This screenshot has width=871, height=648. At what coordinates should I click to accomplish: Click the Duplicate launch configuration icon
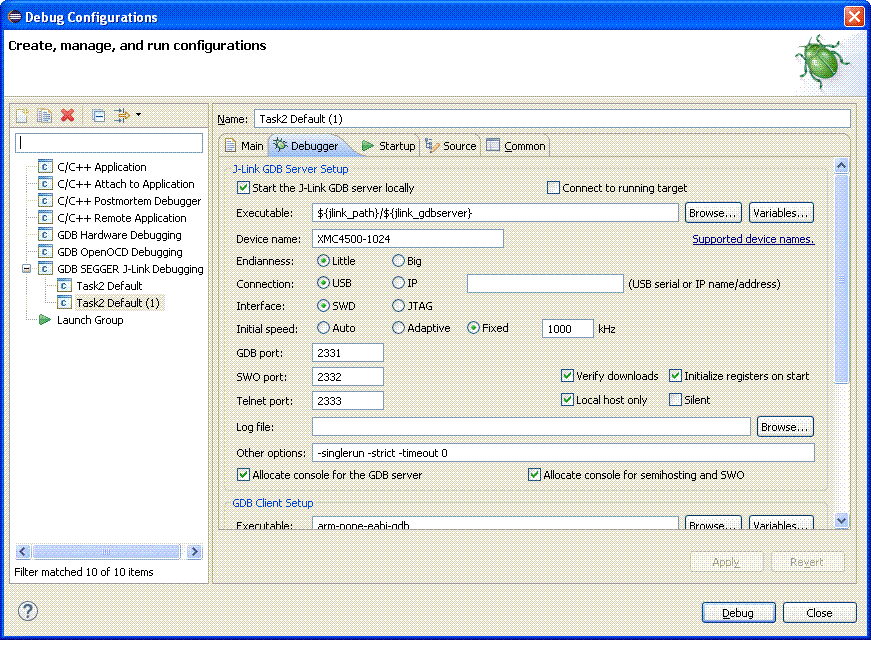coord(44,115)
